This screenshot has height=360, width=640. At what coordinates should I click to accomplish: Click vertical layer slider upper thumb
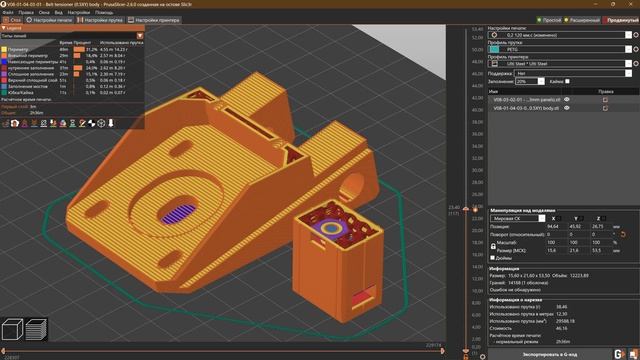(x=466, y=209)
